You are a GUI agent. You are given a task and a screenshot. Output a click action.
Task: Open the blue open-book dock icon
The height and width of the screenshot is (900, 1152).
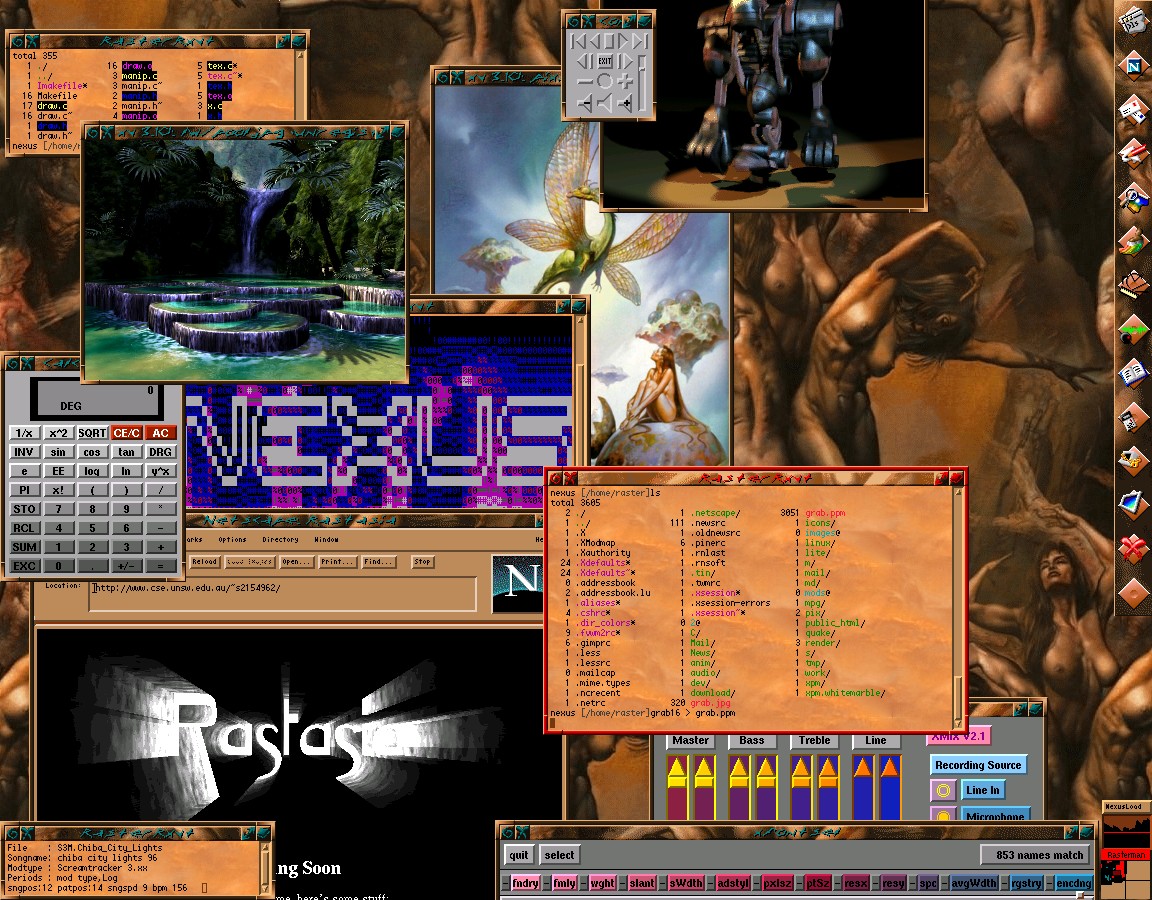tap(1133, 373)
